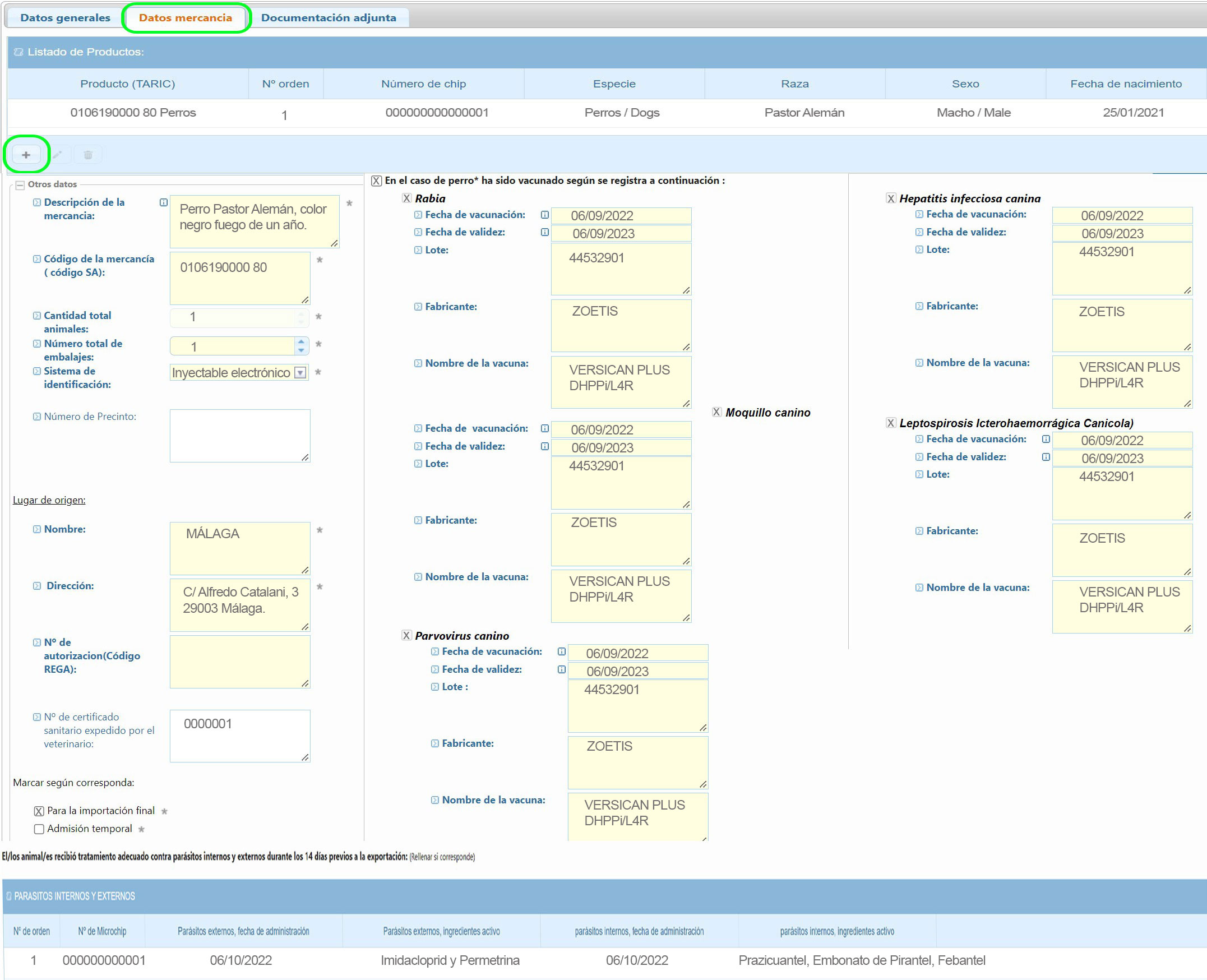Click Dirección field with C/ Alfredo Catalani
1207x980 pixels.
(x=240, y=605)
